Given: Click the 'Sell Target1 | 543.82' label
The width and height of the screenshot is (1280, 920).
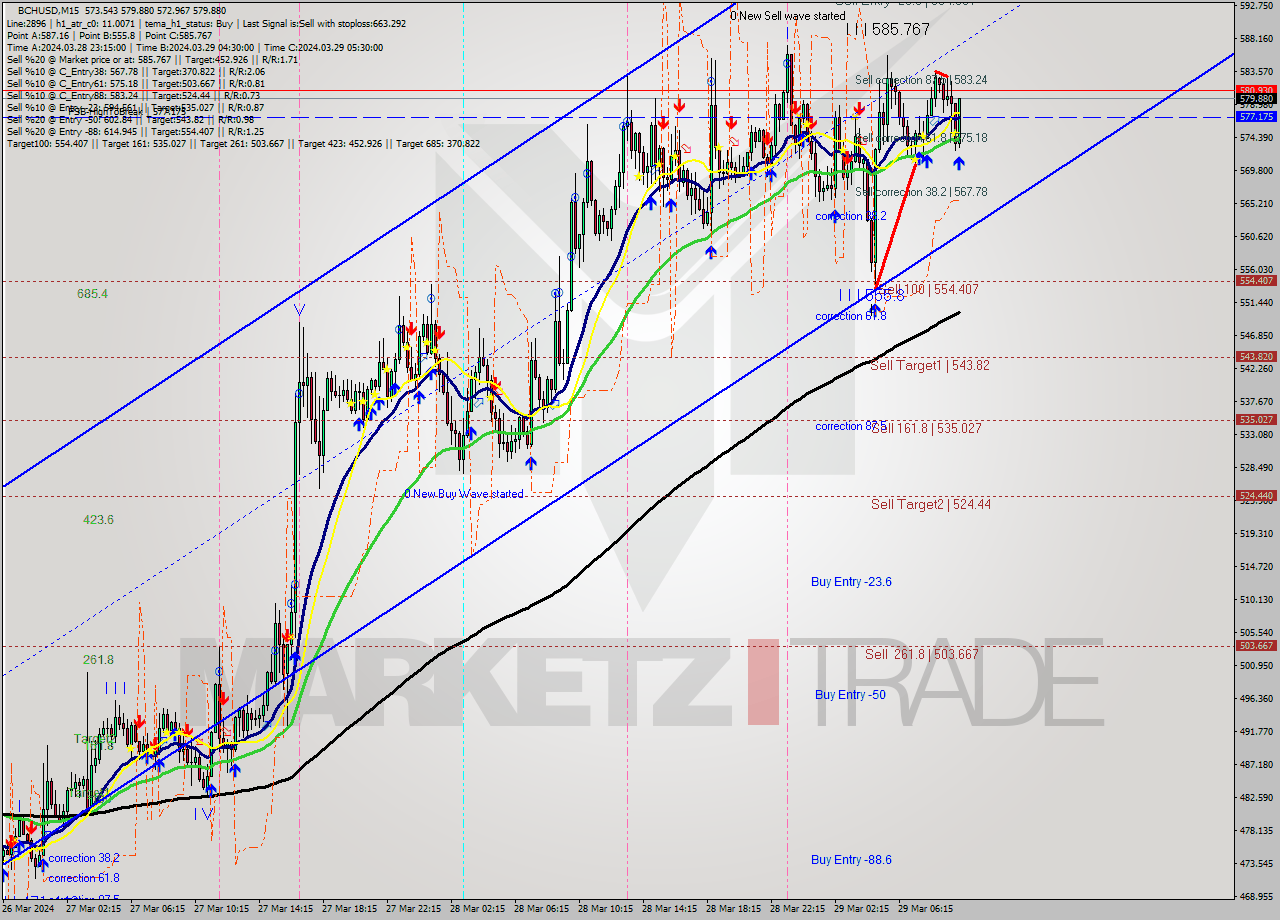Looking at the screenshot, I should [x=930, y=365].
